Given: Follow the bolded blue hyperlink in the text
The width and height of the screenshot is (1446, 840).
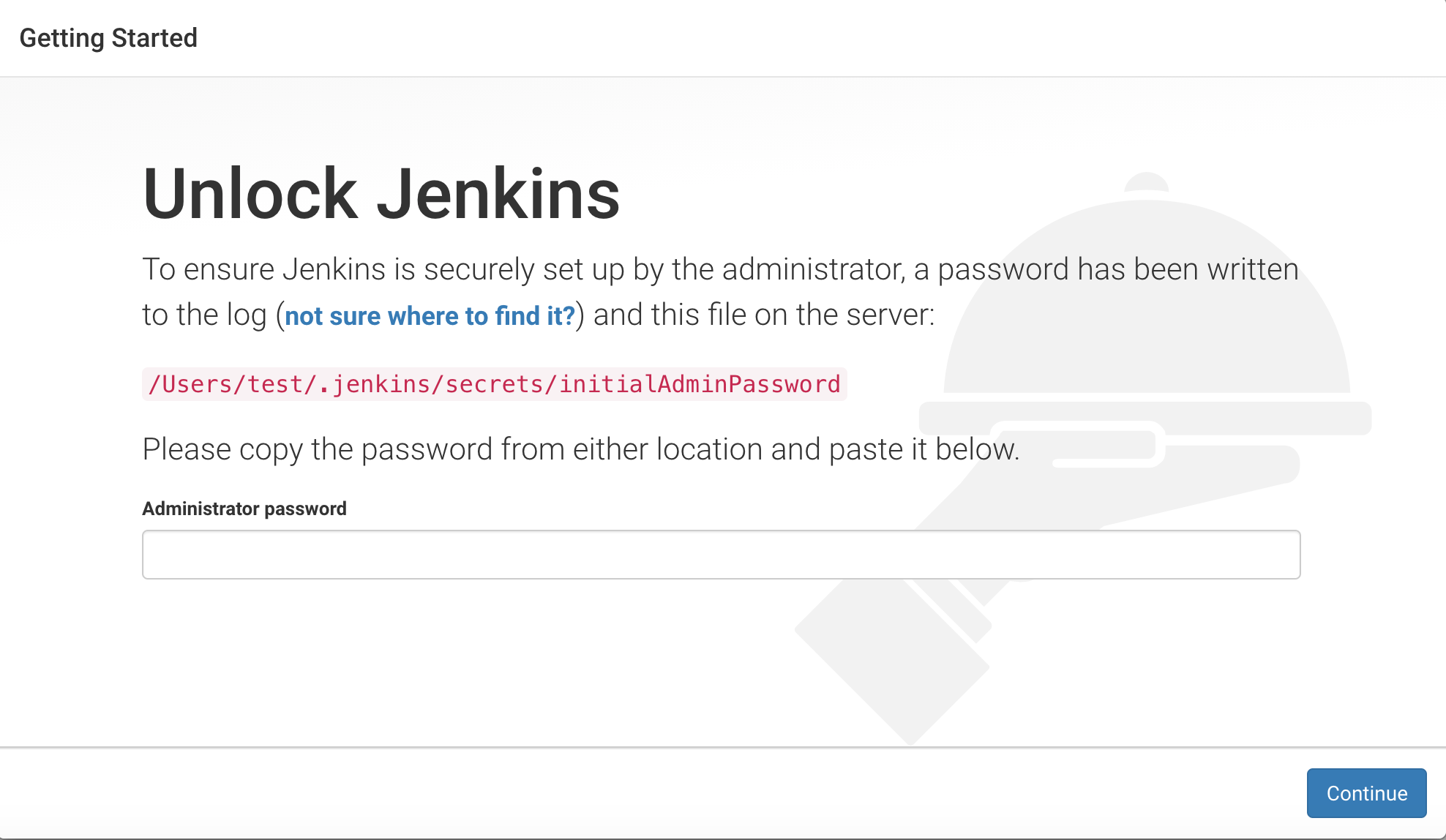Looking at the screenshot, I should (x=430, y=315).
